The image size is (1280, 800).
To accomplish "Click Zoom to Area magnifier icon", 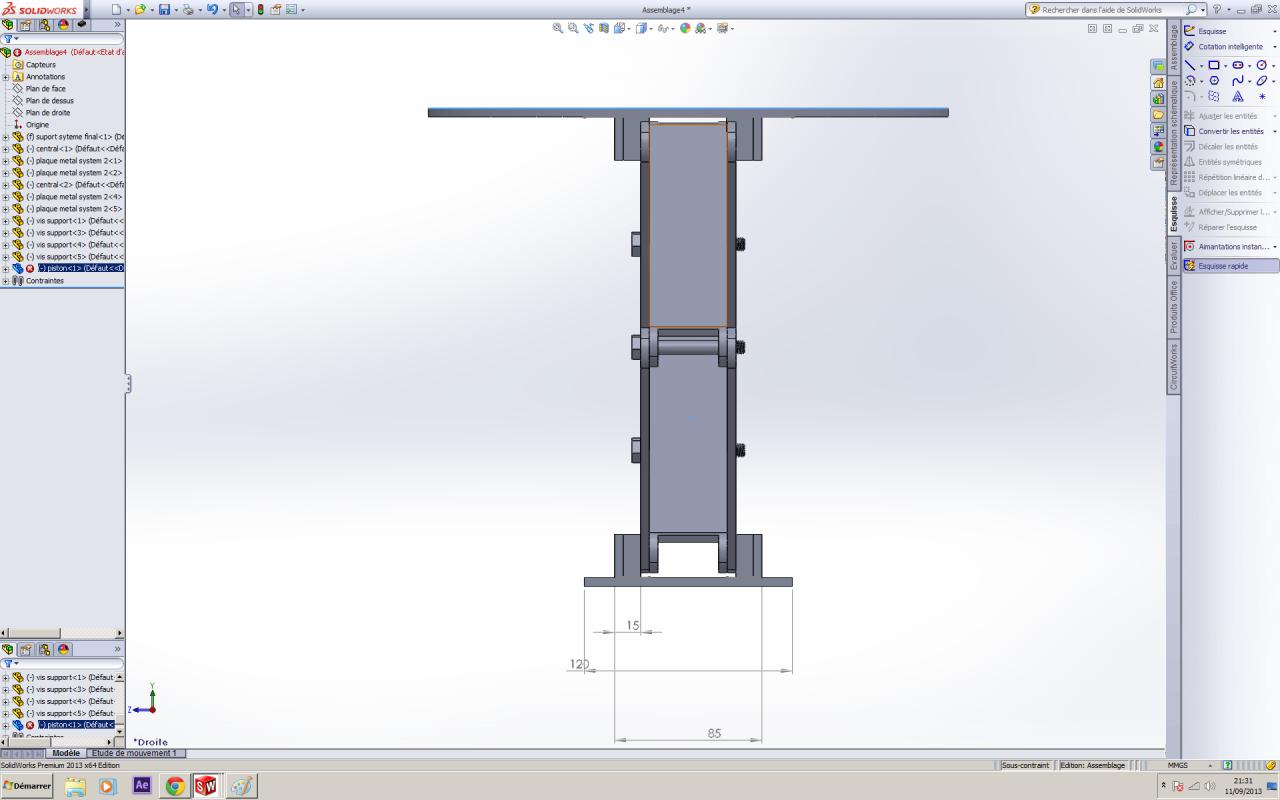I will [573, 28].
